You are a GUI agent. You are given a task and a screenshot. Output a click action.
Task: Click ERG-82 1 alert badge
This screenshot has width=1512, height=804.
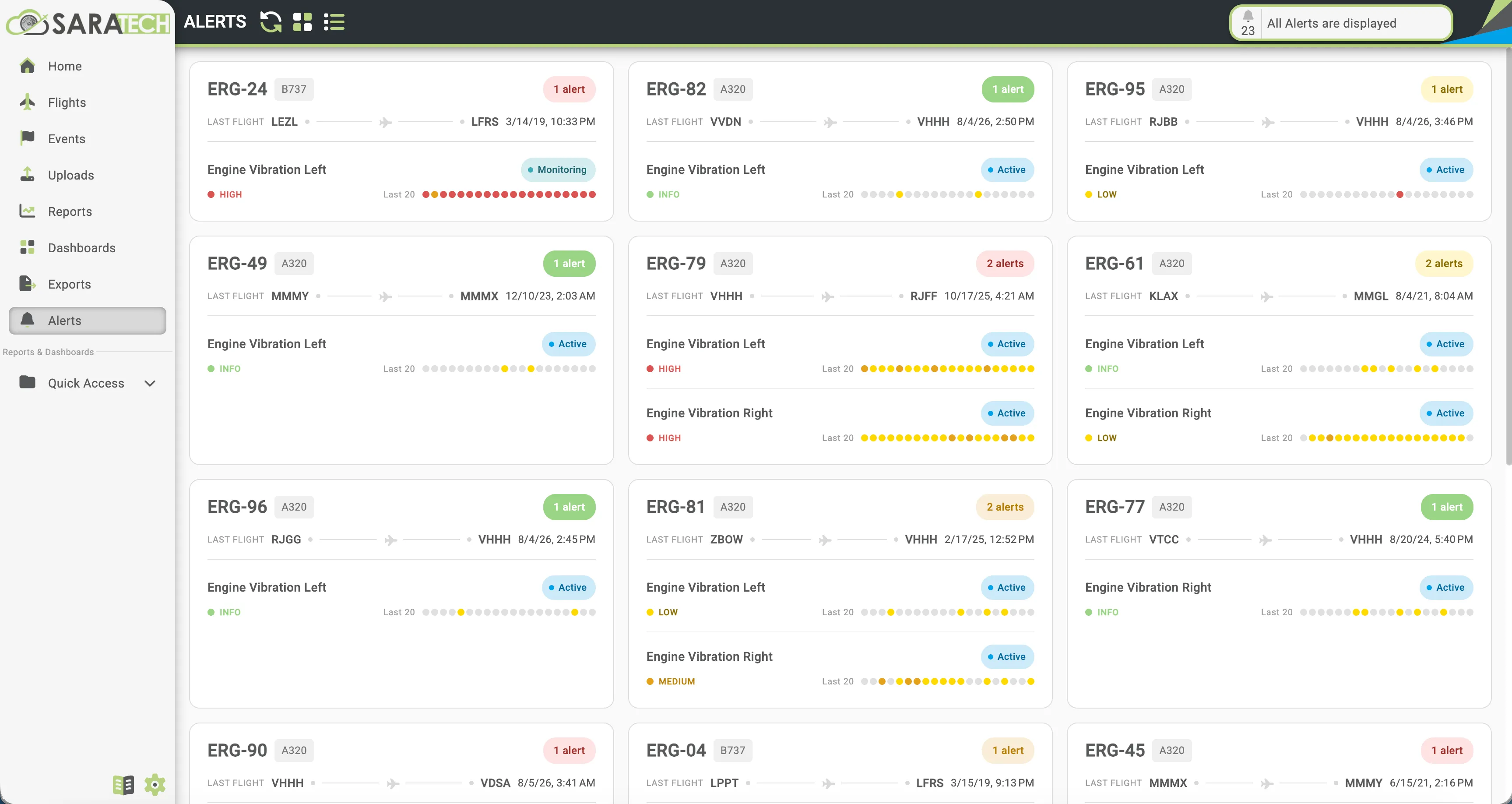click(x=1008, y=89)
